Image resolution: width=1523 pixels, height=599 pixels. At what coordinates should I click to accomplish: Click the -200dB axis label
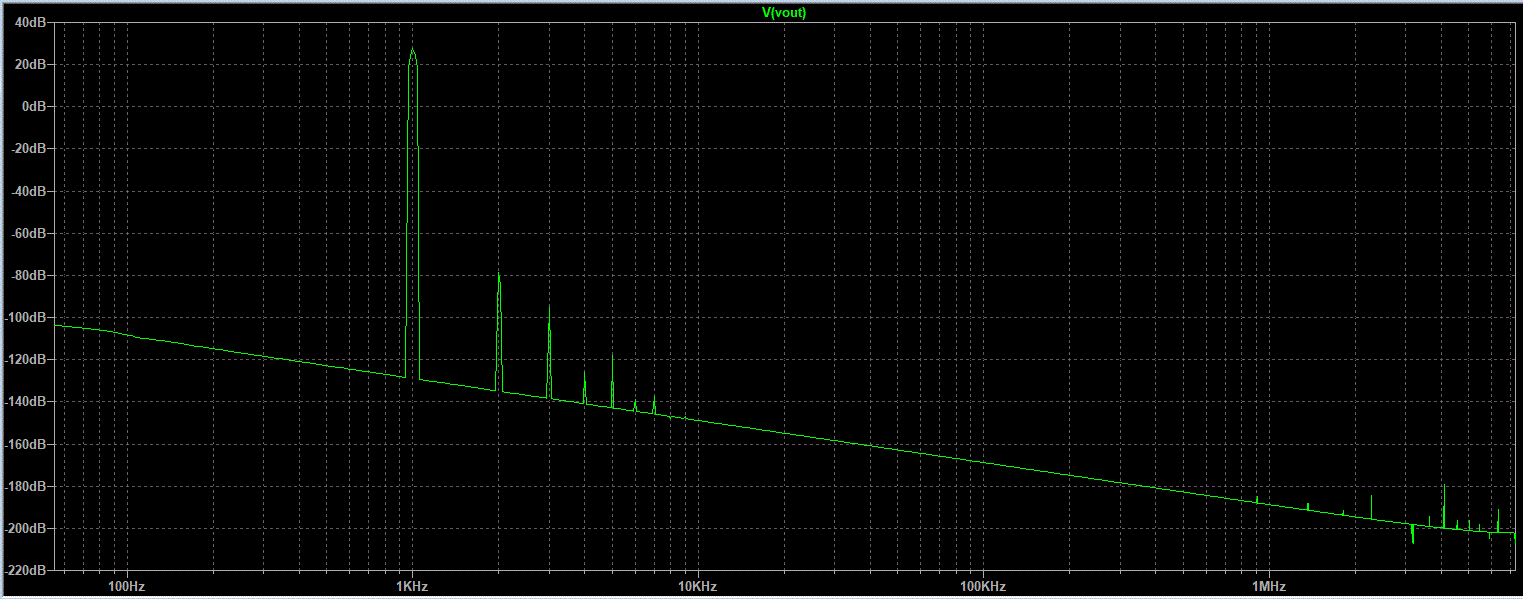pos(26,528)
